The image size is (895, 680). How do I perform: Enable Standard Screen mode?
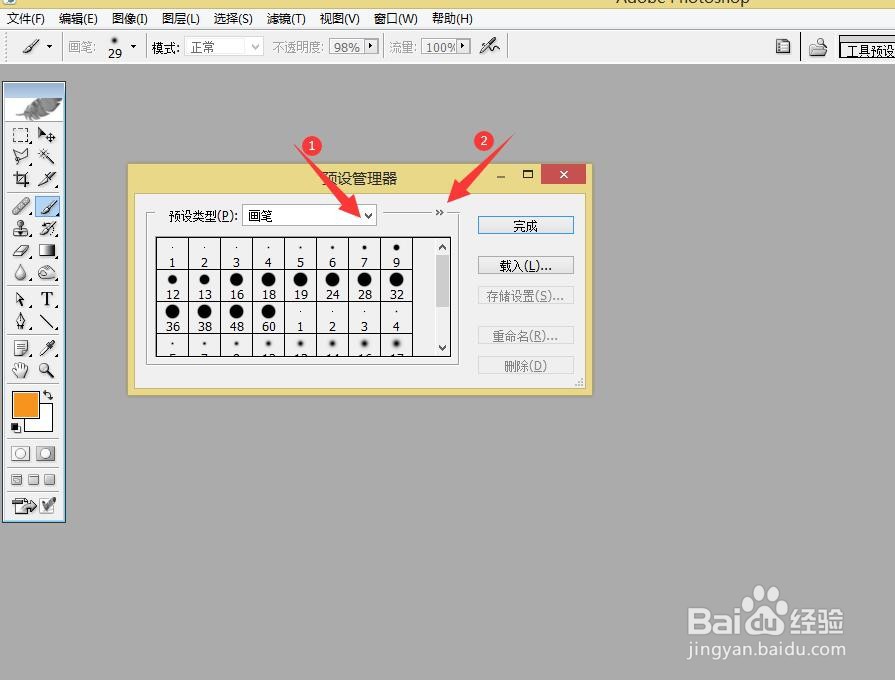[x=17, y=479]
